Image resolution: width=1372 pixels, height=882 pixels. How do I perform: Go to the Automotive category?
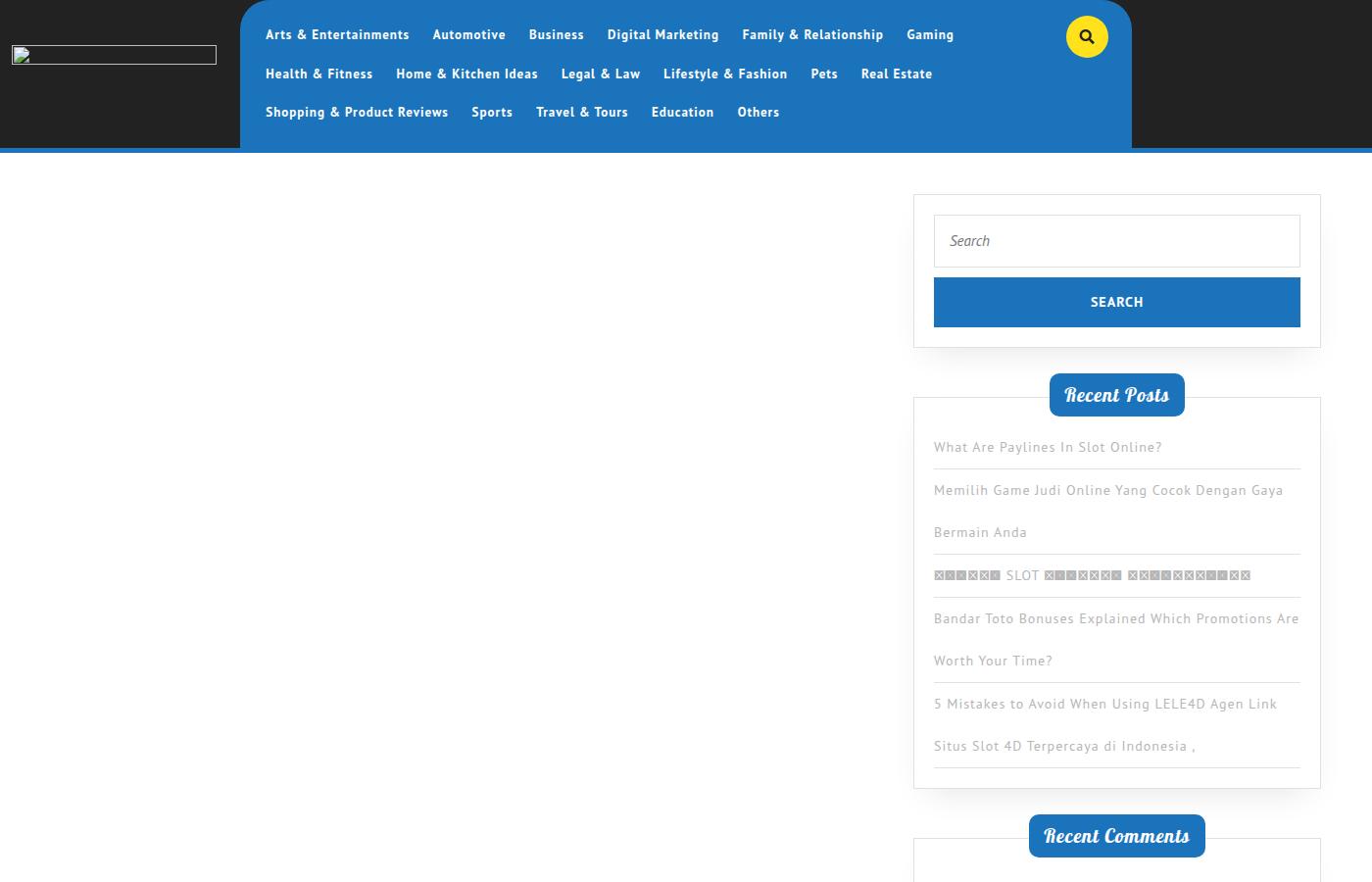[469, 34]
